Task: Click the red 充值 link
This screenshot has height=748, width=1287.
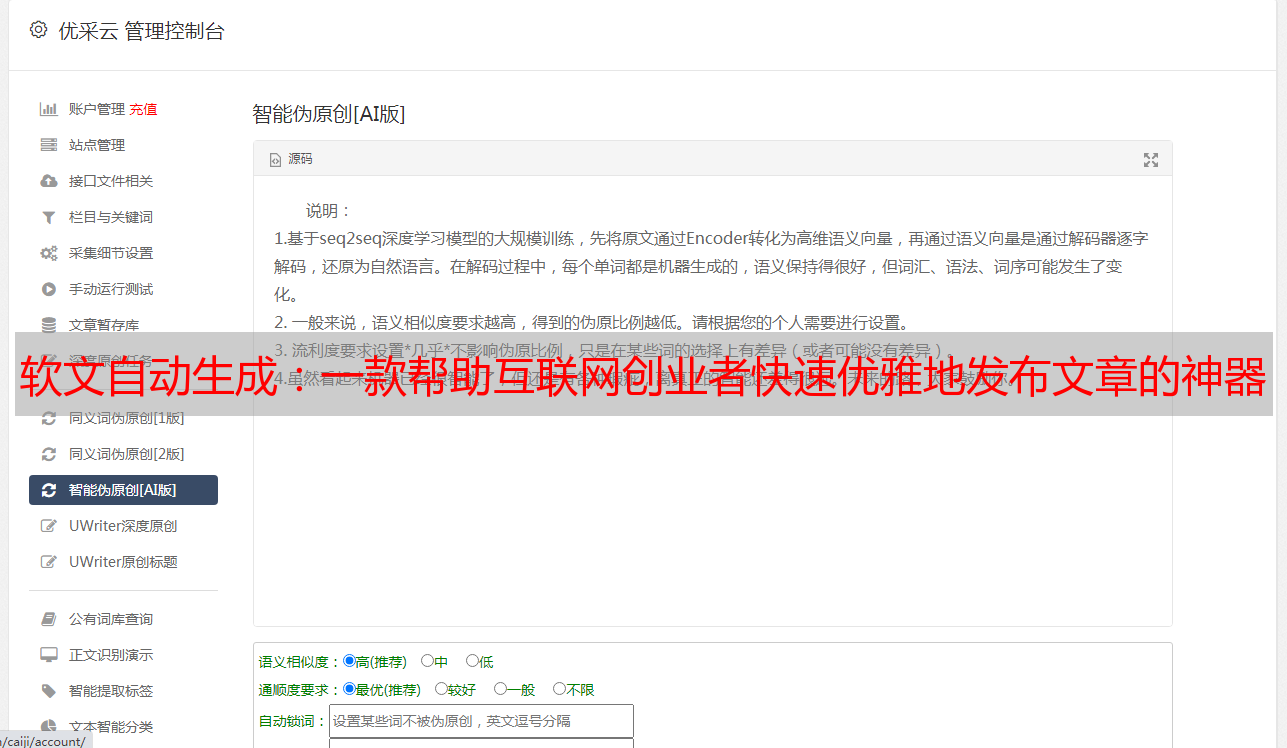Action: [143, 109]
